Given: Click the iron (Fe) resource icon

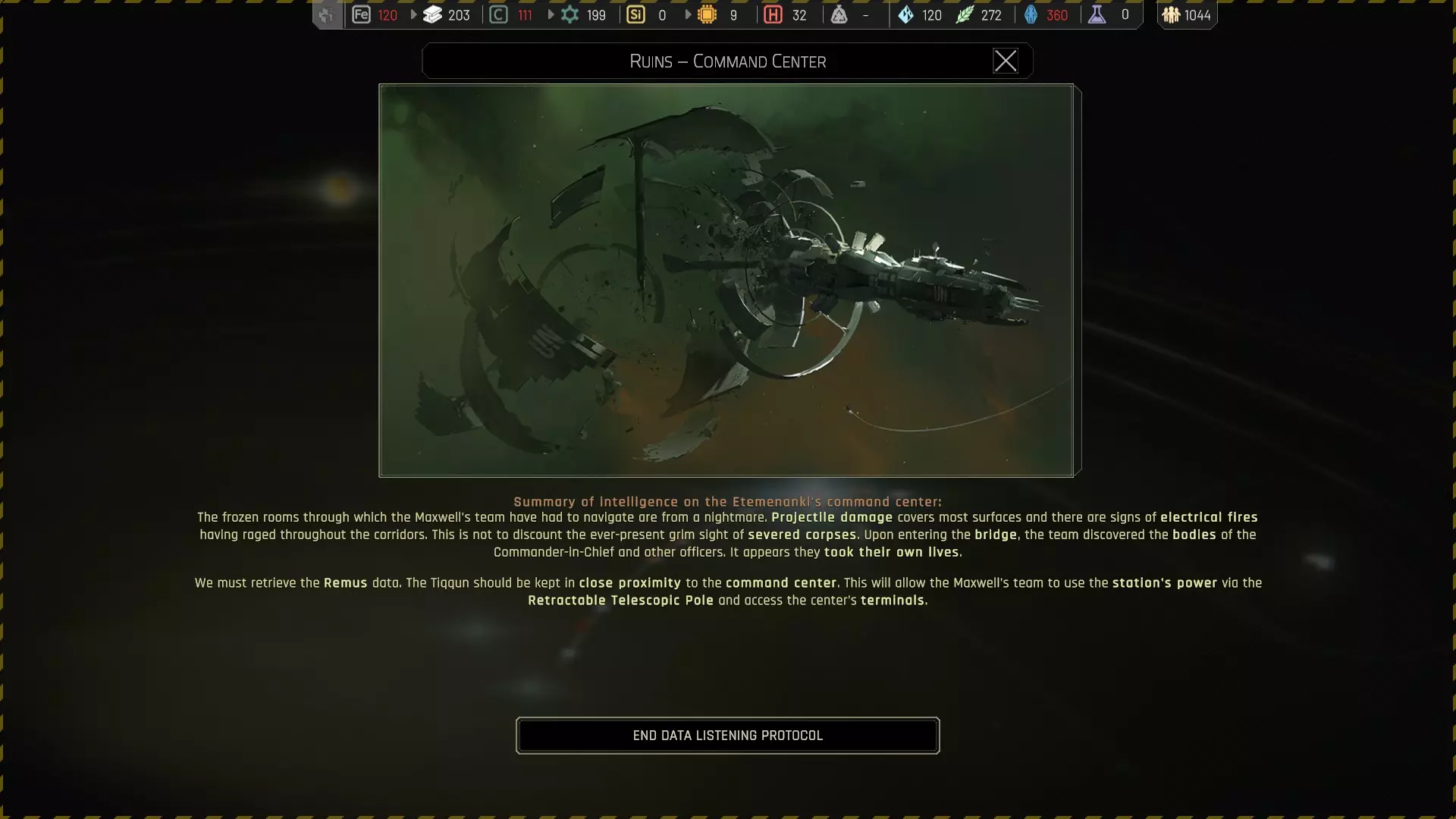Looking at the screenshot, I should (x=361, y=15).
